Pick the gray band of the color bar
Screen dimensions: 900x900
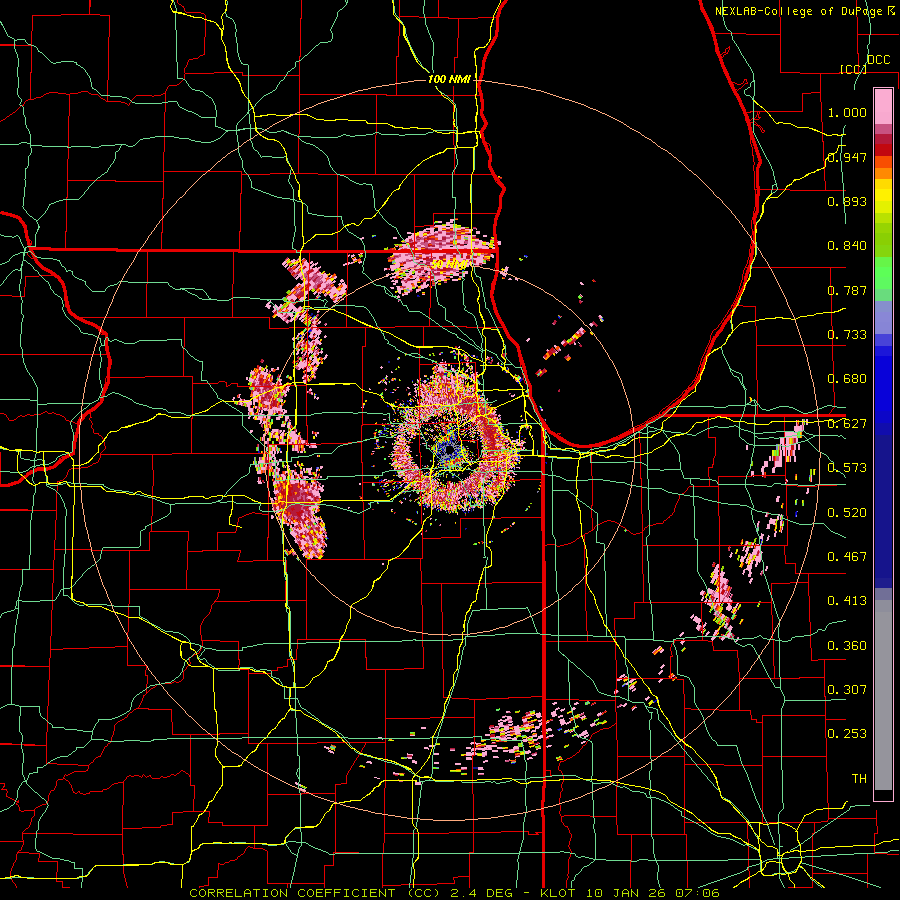click(883, 695)
